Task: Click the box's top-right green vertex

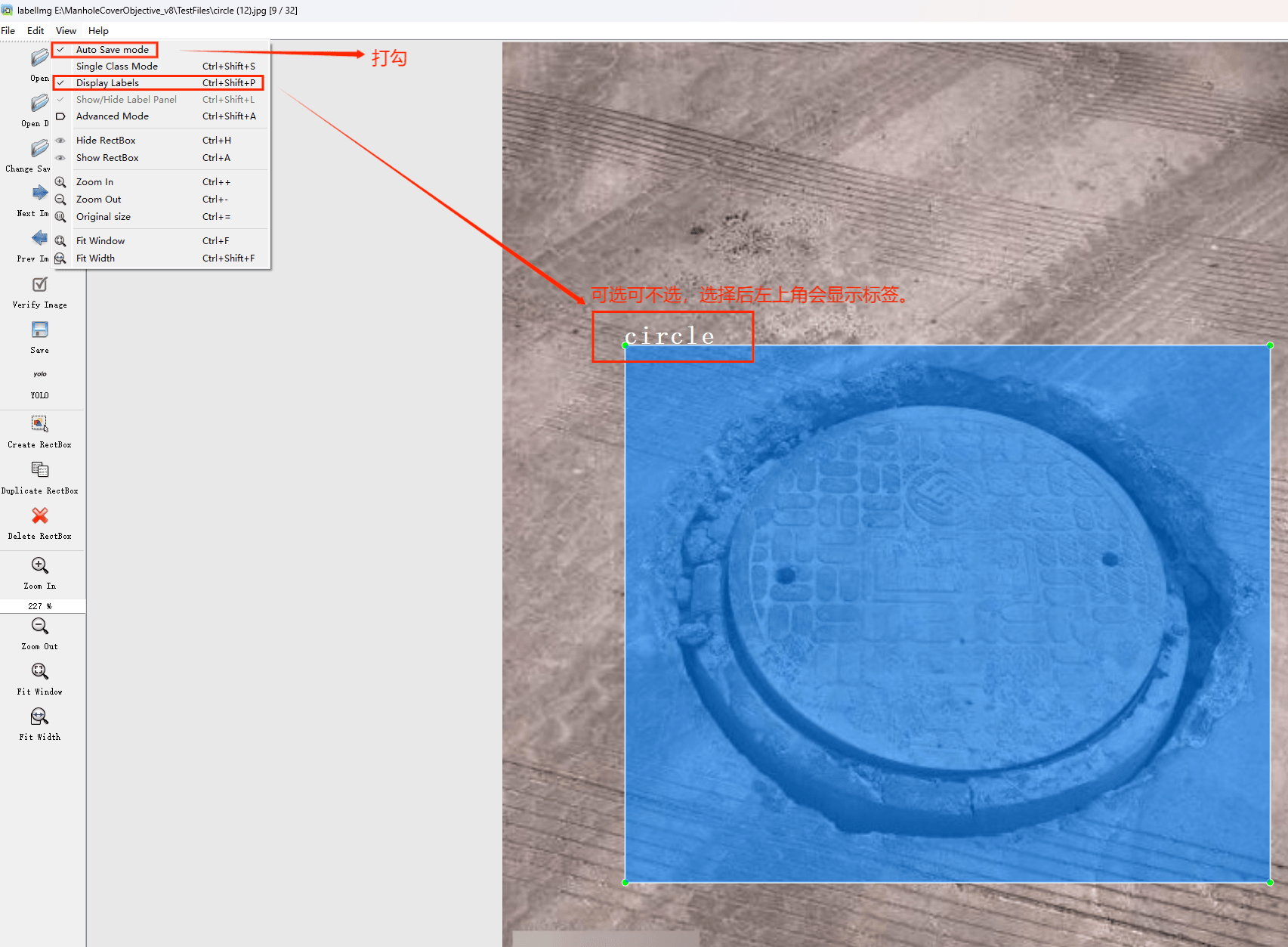Action: point(1270,345)
